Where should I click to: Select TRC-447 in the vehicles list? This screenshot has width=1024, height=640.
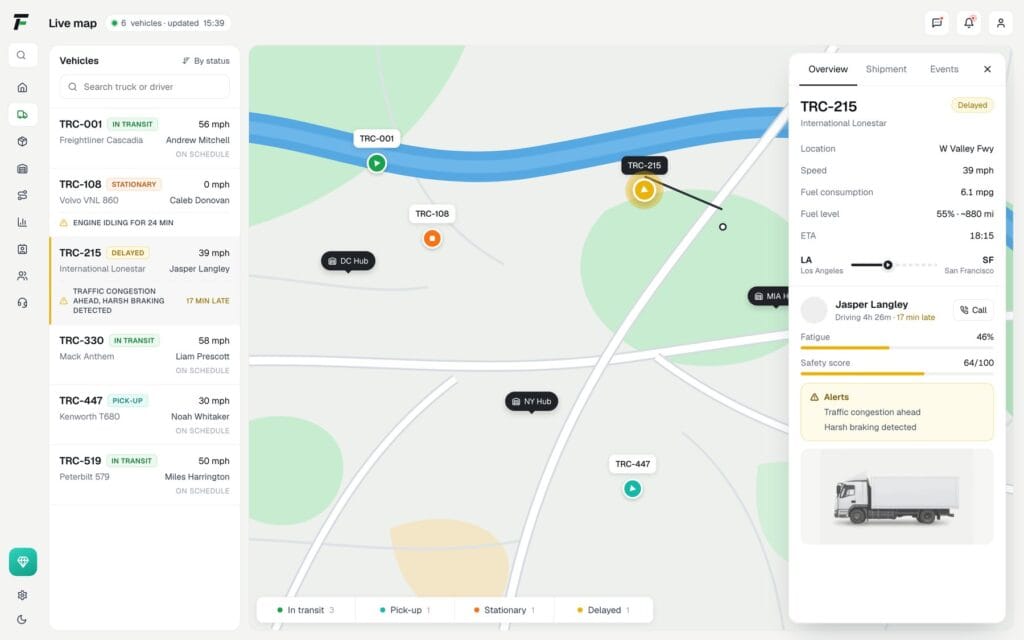click(x=144, y=415)
